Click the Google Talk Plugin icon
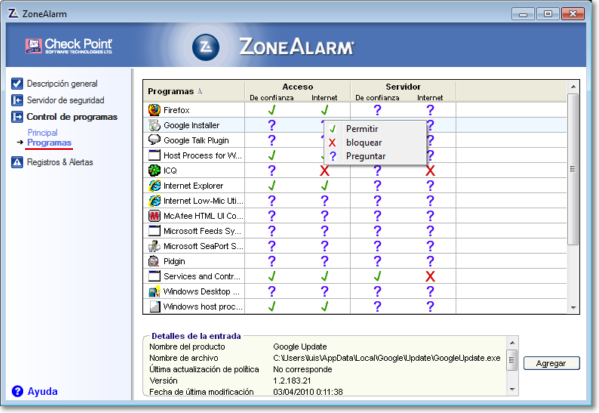Viewport: 599px width, 413px height. click(154, 140)
